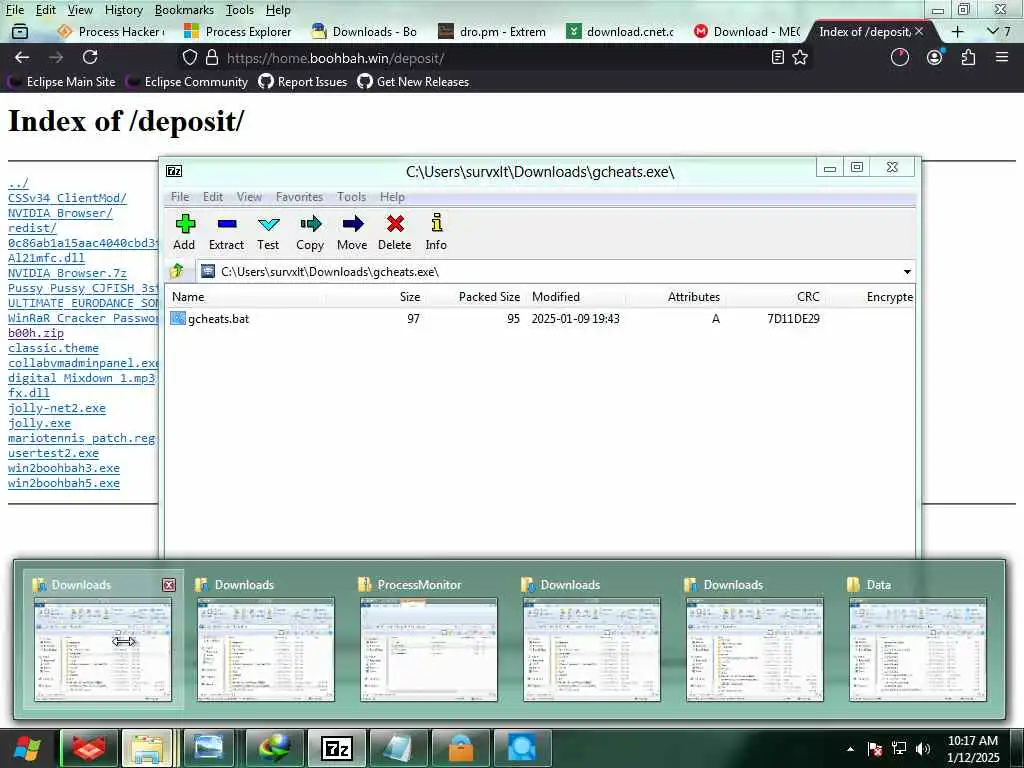Click the padlock site information icon
The image size is (1024, 768).
tap(212, 57)
